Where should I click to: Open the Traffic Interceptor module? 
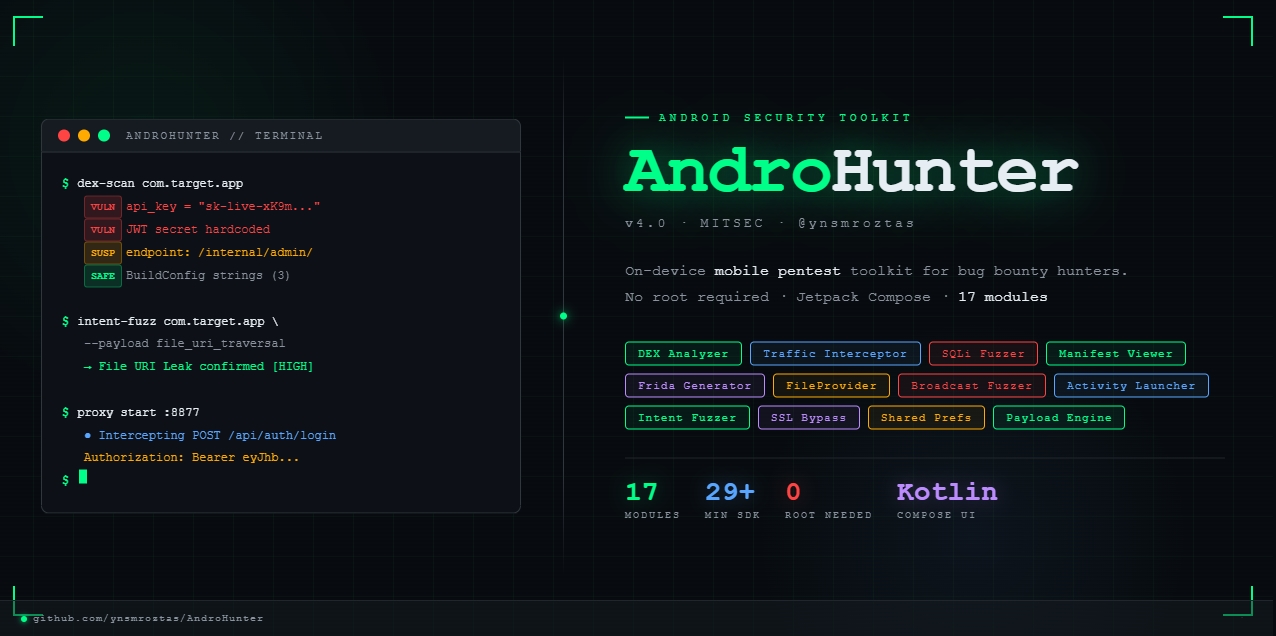click(x=835, y=353)
